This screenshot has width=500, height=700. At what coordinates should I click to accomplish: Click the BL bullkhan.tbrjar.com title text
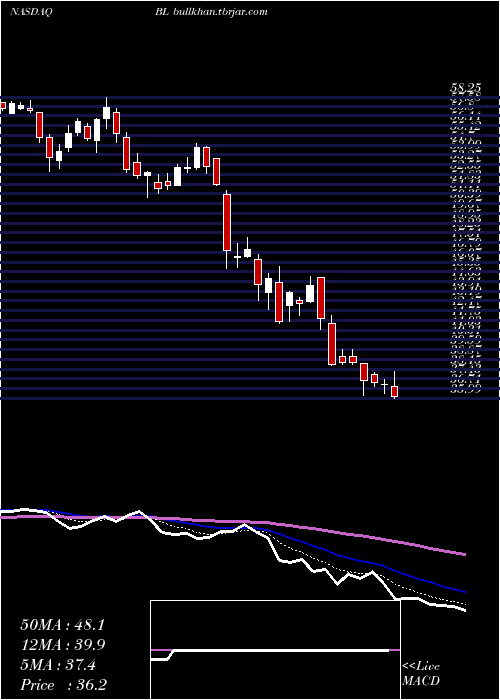pyautogui.click(x=212, y=12)
